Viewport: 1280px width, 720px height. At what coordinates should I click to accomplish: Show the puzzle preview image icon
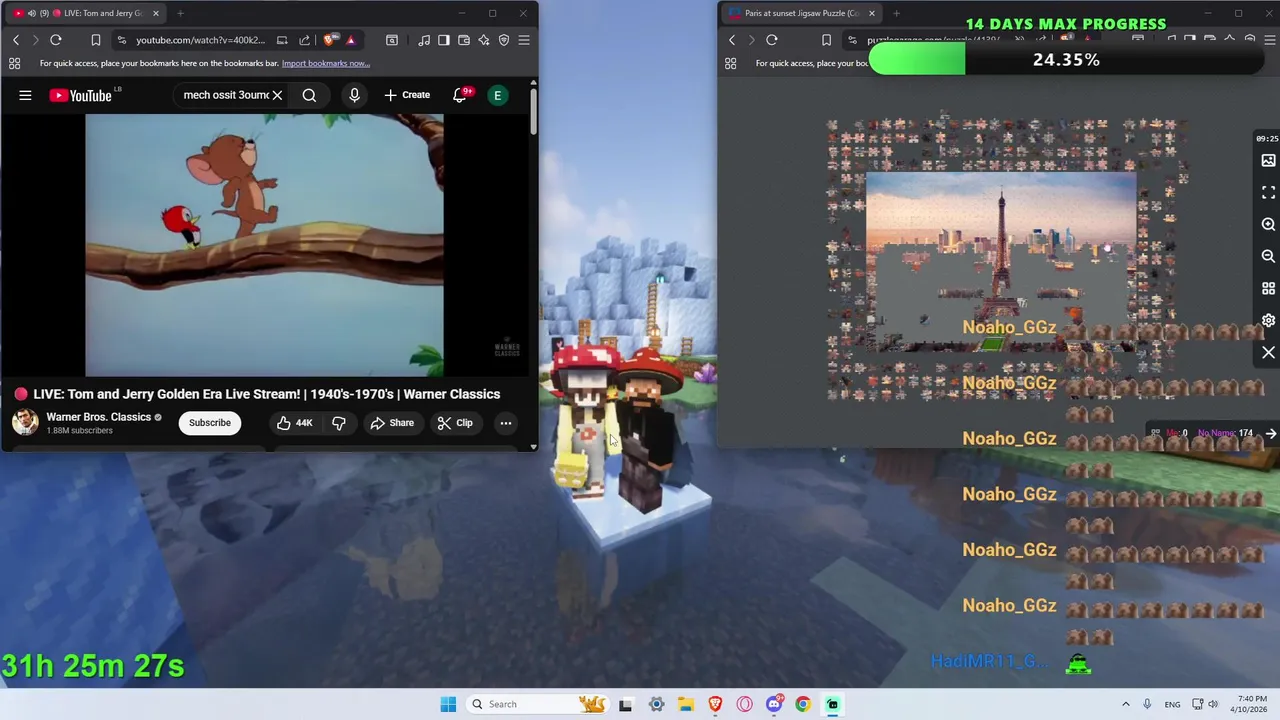tap(1268, 161)
